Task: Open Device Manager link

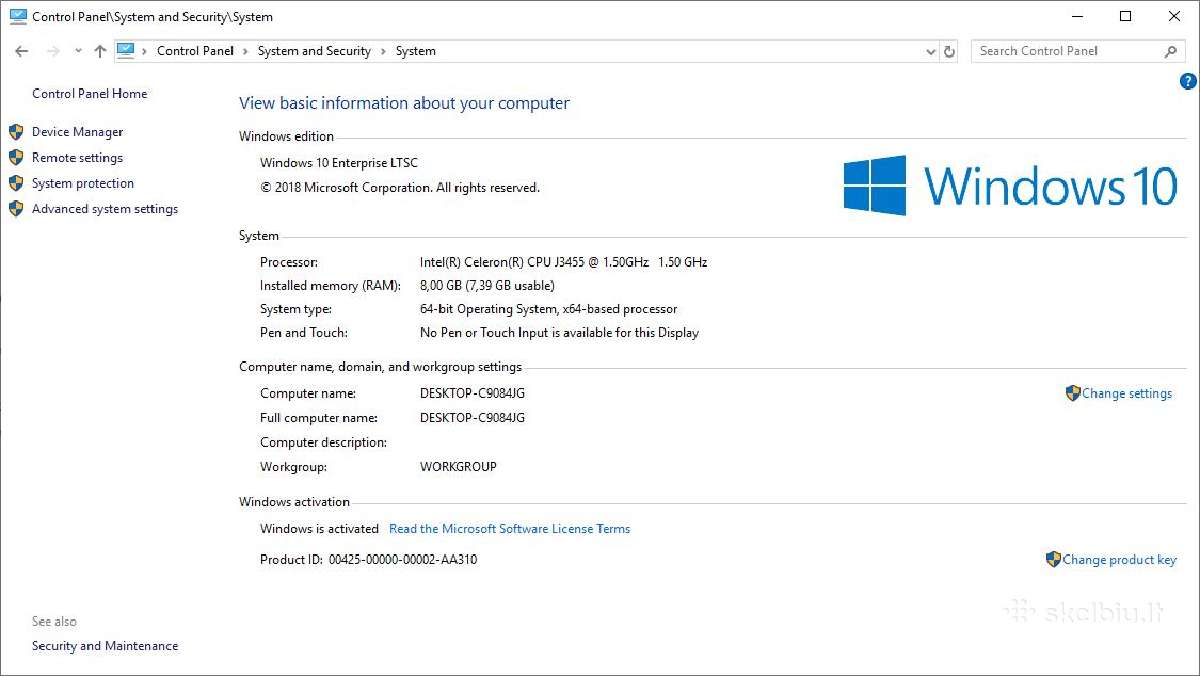Action: (77, 132)
